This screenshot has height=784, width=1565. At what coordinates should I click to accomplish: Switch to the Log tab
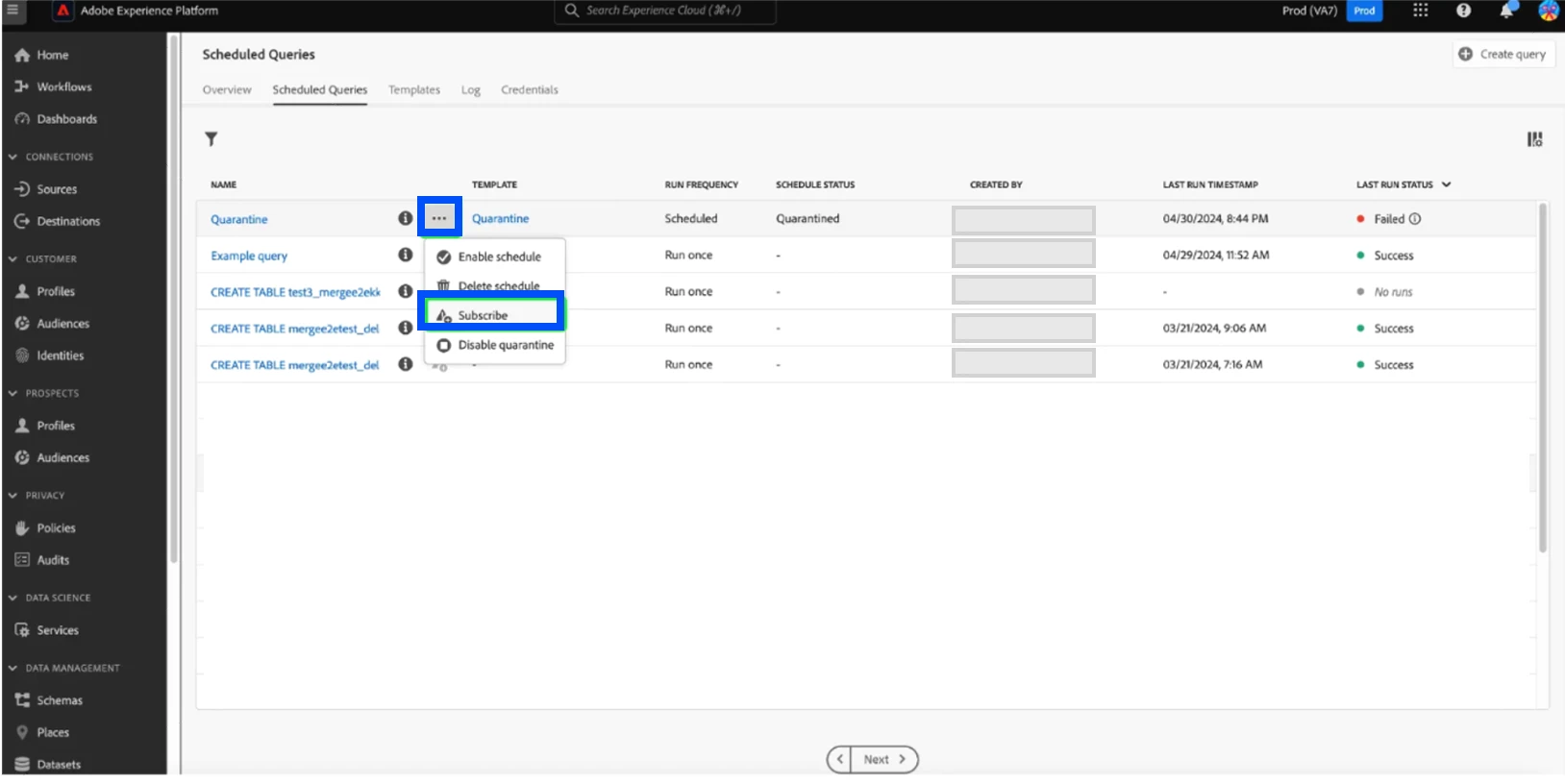click(x=470, y=89)
